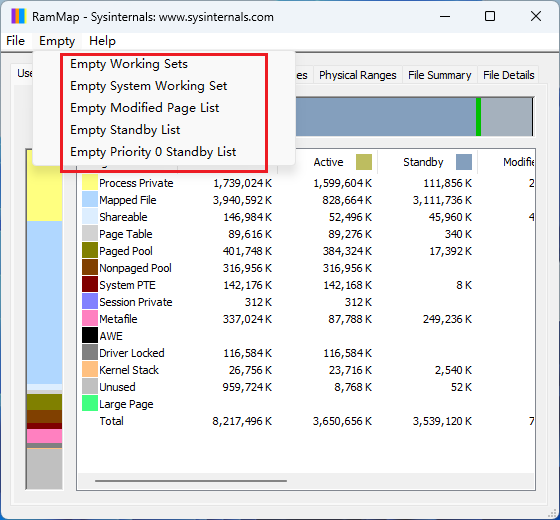The image size is (560, 520).
Task: Click the black AWE swatch
Action: (x=90, y=336)
